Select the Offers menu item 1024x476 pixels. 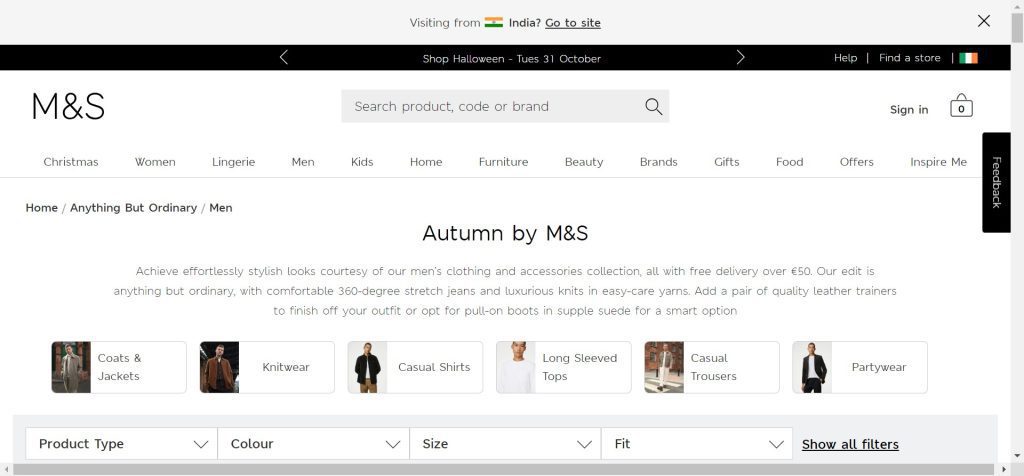pos(856,162)
